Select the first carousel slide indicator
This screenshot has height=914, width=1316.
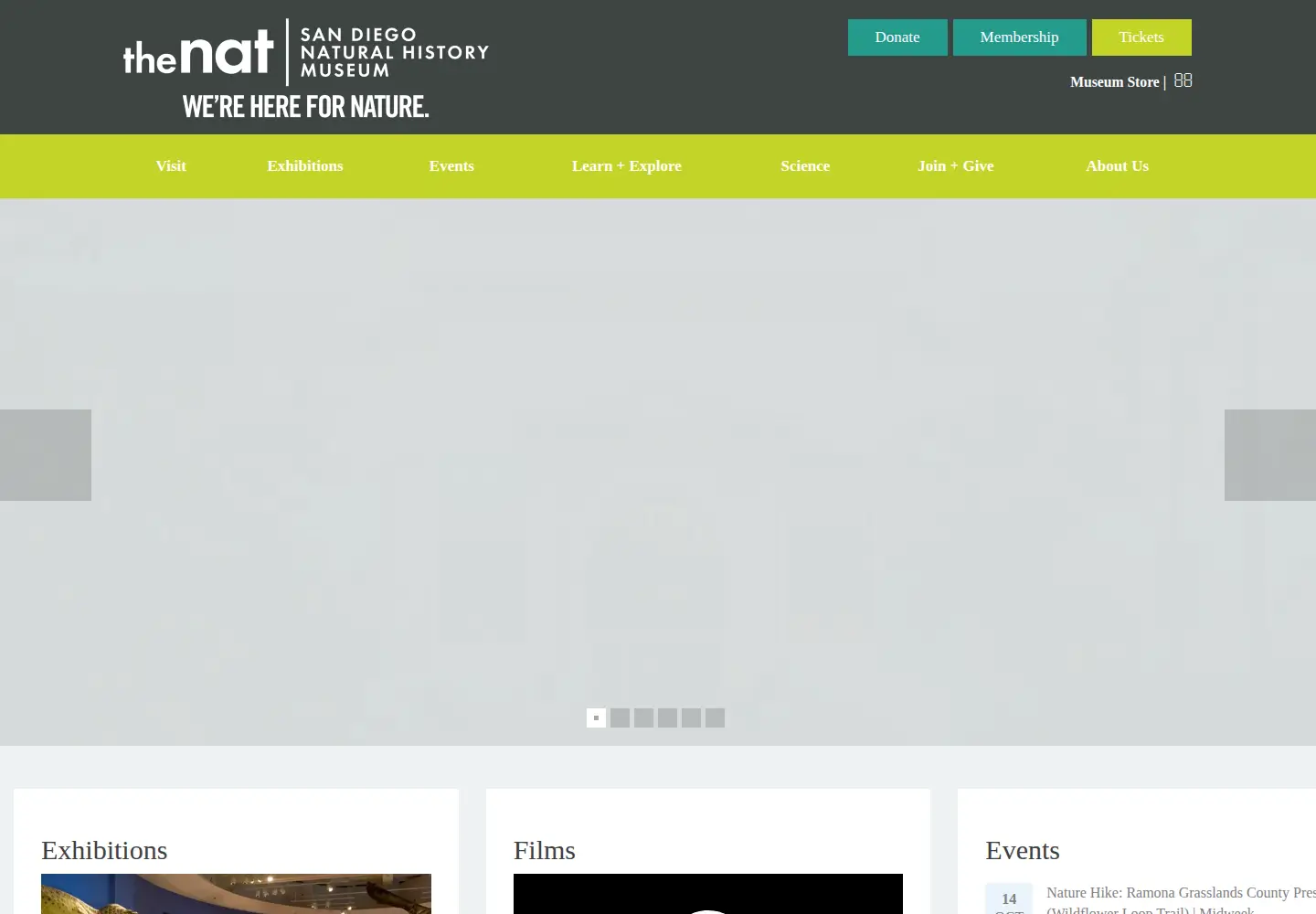(x=596, y=717)
